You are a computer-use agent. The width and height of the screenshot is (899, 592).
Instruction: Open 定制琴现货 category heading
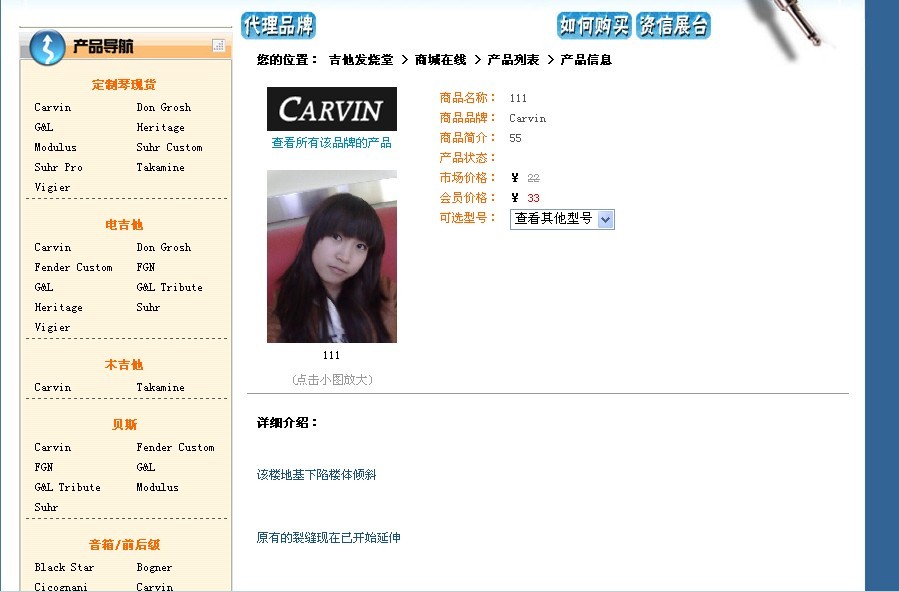pyautogui.click(x=124, y=85)
